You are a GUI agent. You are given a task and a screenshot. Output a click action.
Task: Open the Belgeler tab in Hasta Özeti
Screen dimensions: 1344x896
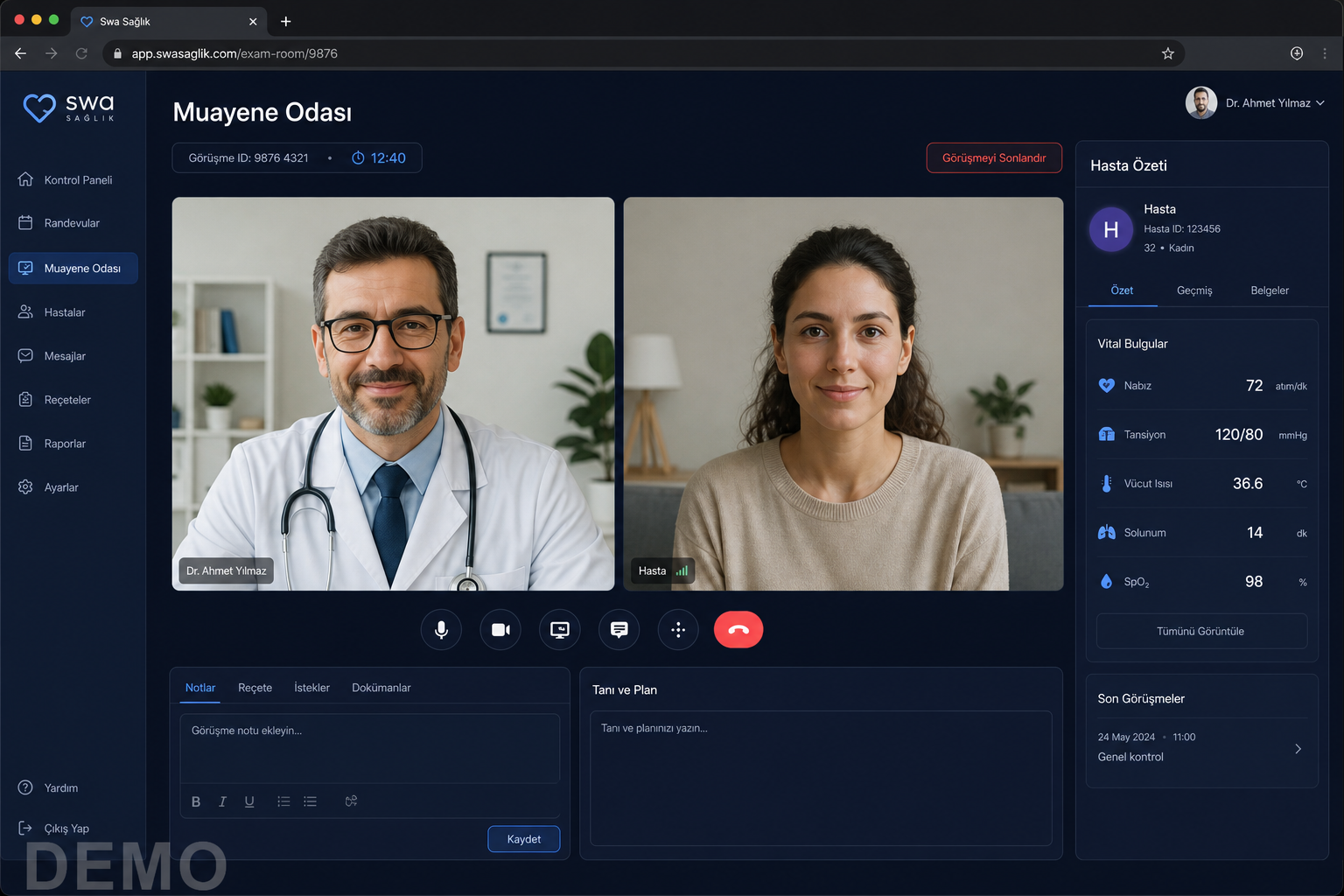click(1270, 290)
